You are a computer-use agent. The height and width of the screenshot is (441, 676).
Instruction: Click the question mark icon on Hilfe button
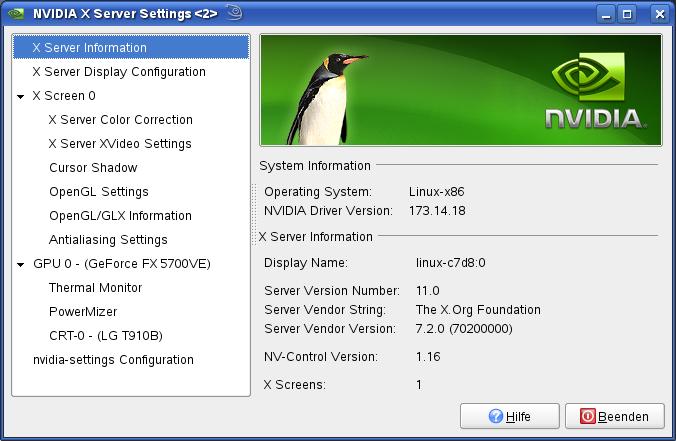(x=496, y=416)
